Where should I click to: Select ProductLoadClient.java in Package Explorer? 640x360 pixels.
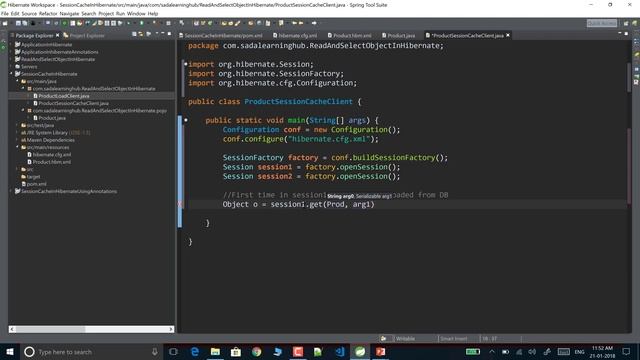pyautogui.click(x=64, y=96)
